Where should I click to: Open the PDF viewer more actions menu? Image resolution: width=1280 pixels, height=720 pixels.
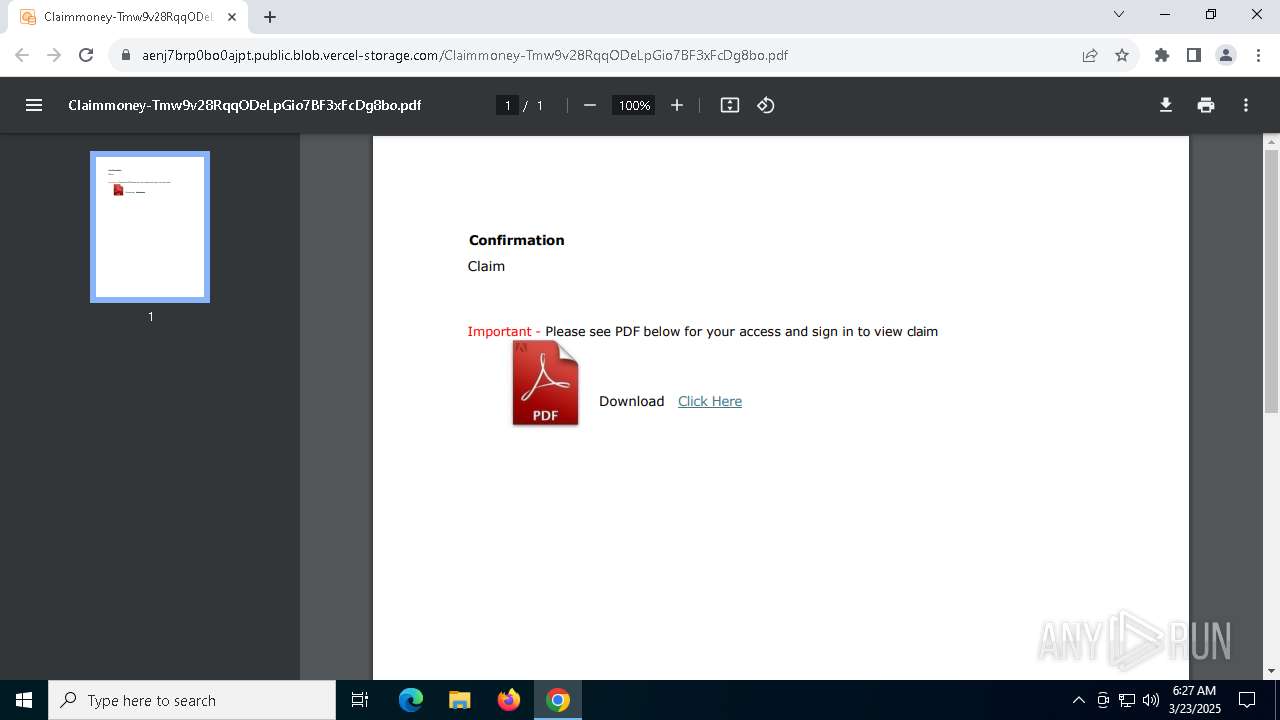click(x=1246, y=105)
